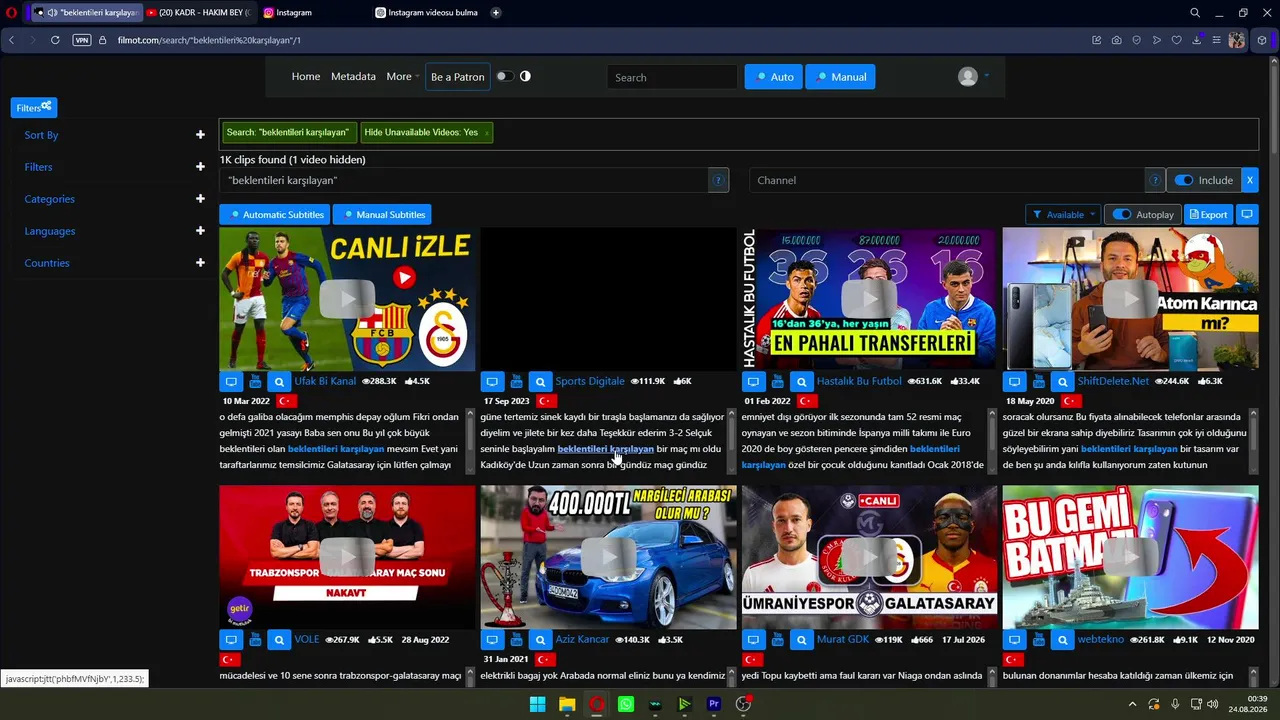Open the Opera VPN badge in address bar
Screen dimensions: 1280x720
click(x=82, y=40)
